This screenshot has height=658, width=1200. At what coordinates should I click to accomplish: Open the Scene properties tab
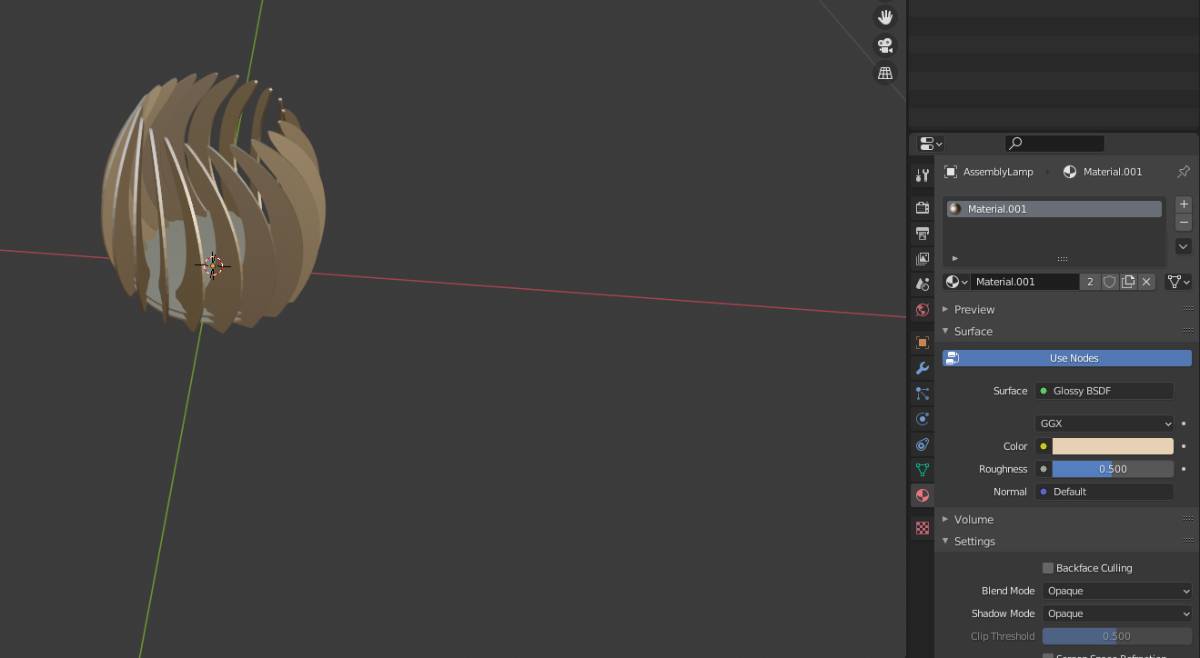[x=922, y=284]
